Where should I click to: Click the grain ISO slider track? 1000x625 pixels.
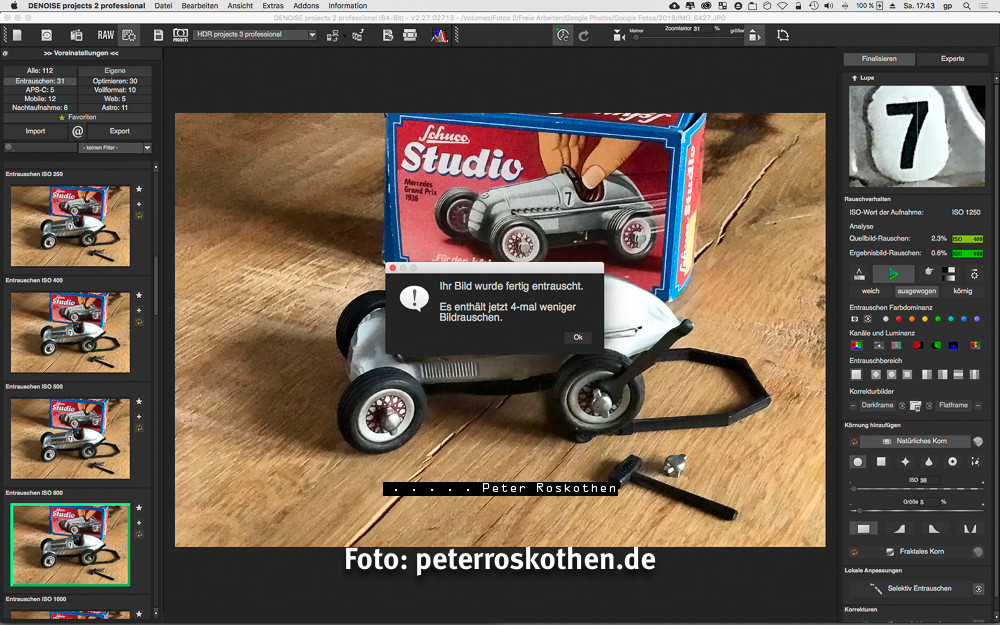(x=917, y=489)
